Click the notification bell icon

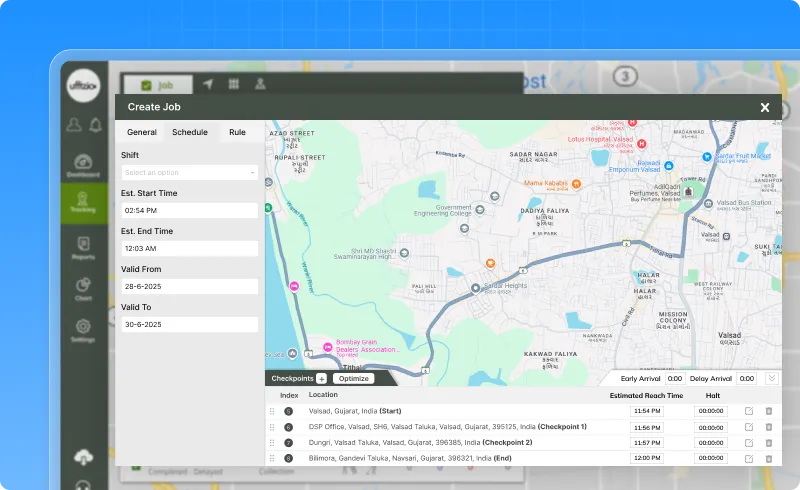point(95,125)
